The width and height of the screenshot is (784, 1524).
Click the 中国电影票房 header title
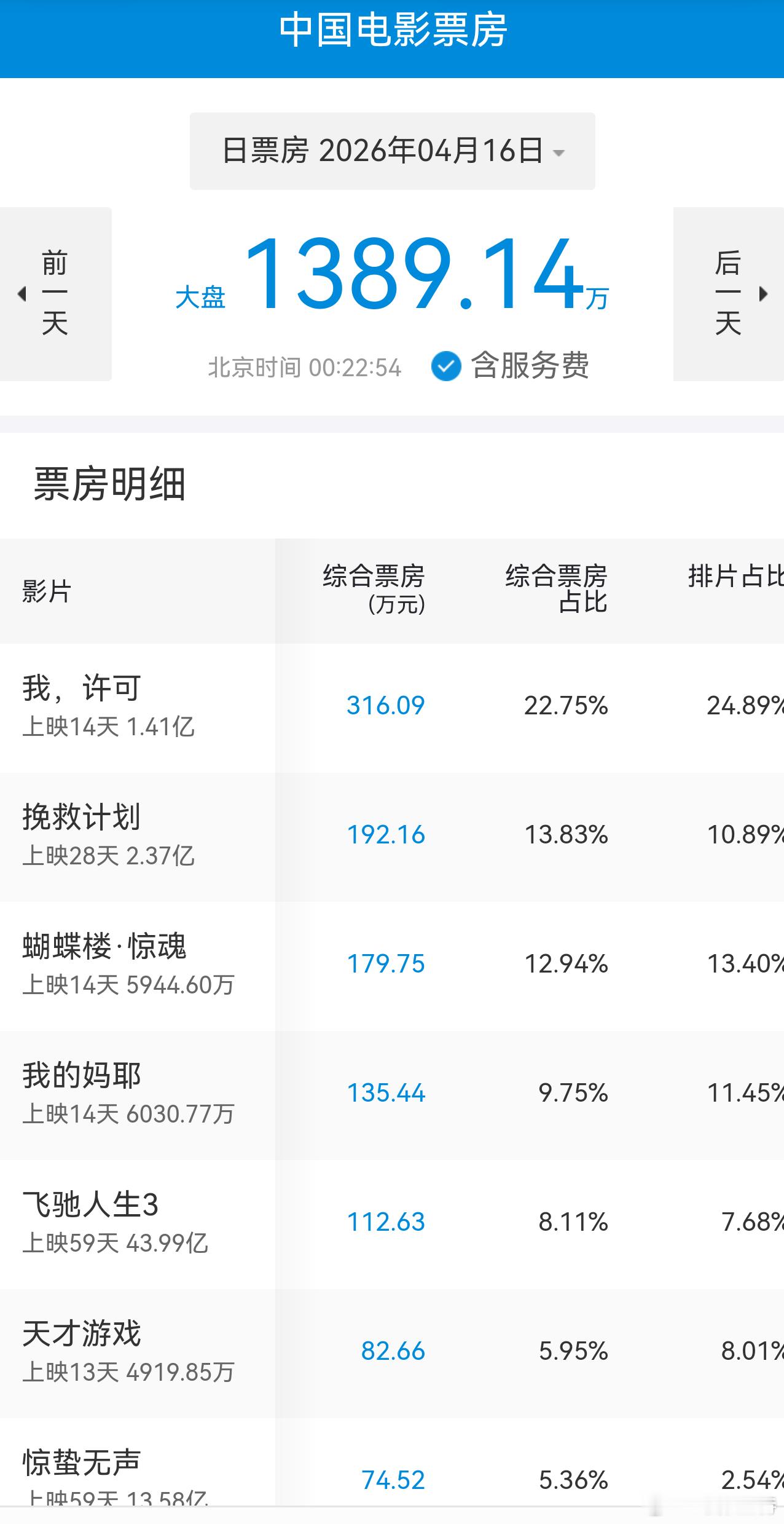tap(393, 30)
